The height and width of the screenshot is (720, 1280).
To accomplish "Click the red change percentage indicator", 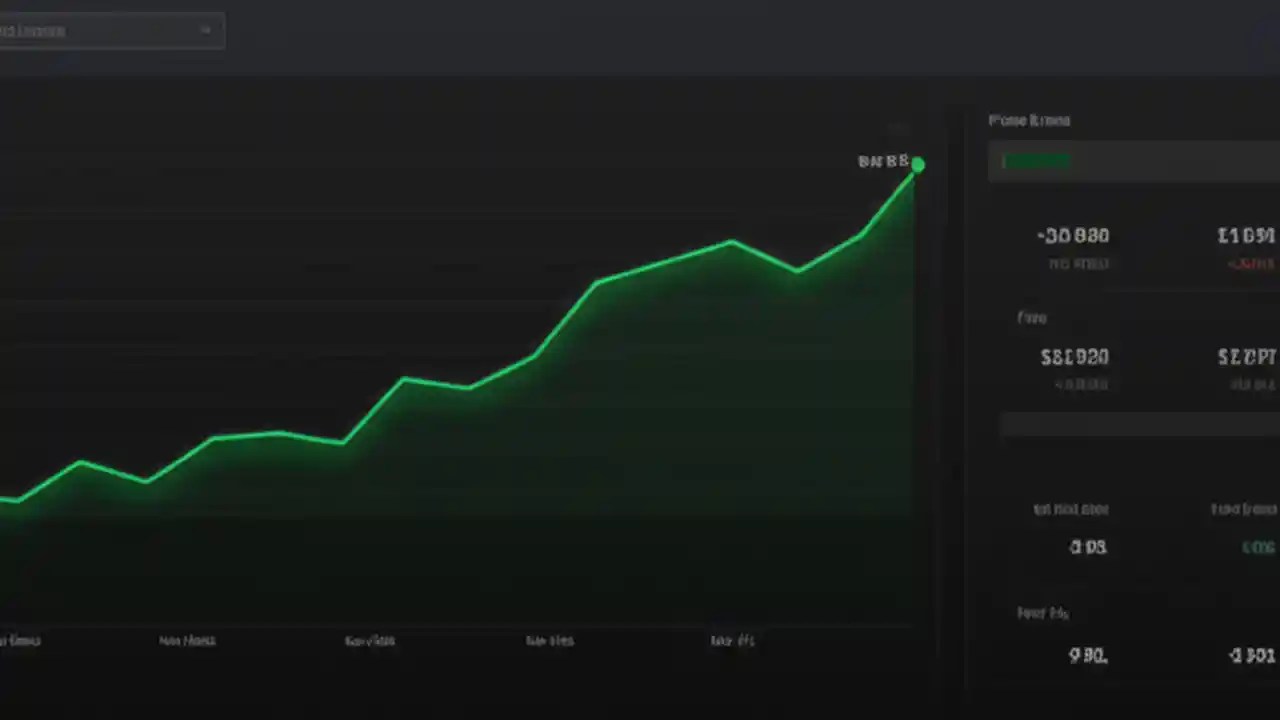I will pyautogui.click(x=1250, y=264).
